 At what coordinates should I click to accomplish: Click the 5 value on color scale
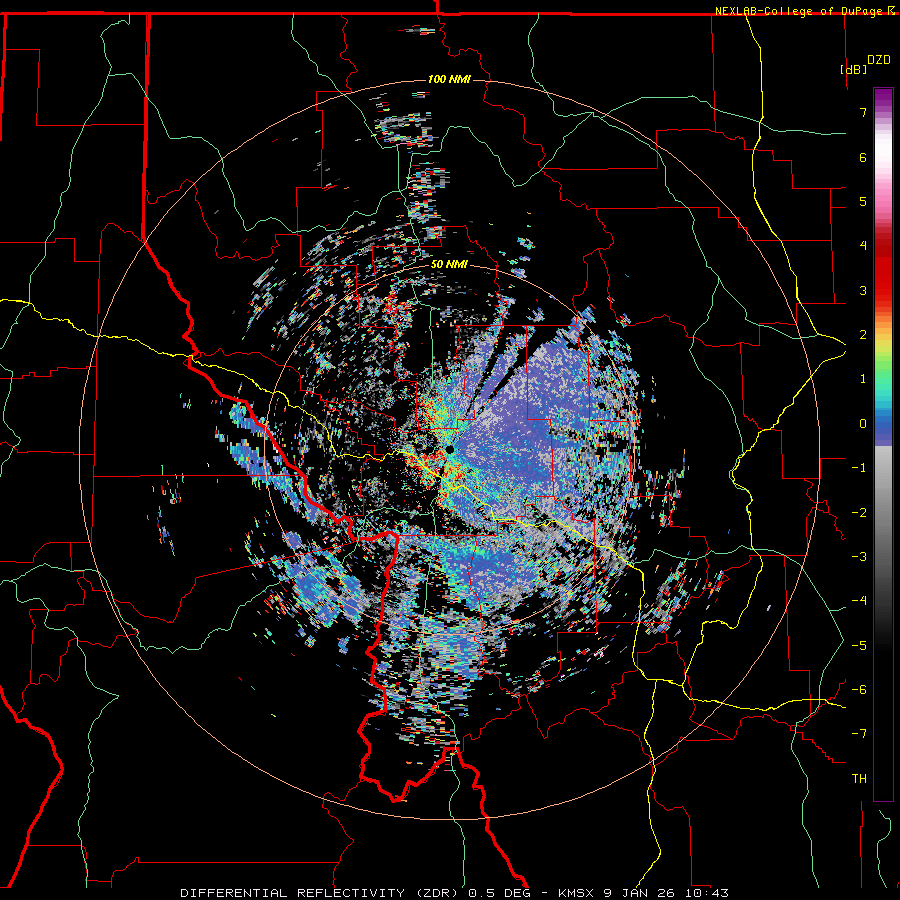coord(863,201)
